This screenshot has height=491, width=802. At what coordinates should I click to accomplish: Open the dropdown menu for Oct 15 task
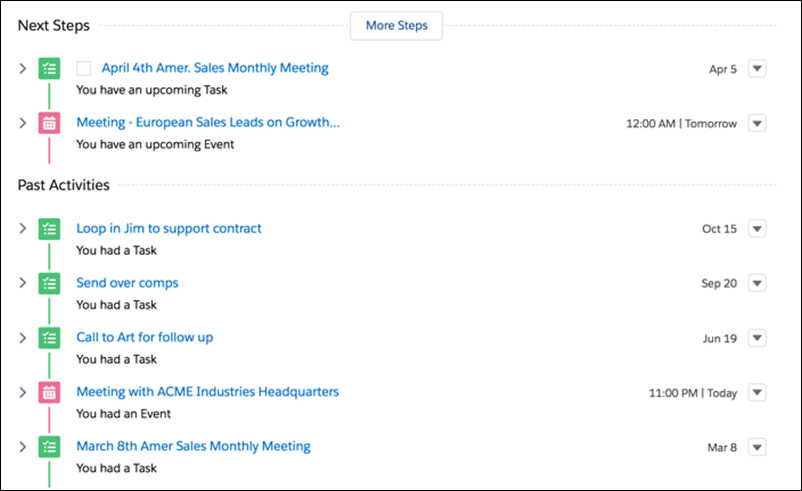point(757,229)
